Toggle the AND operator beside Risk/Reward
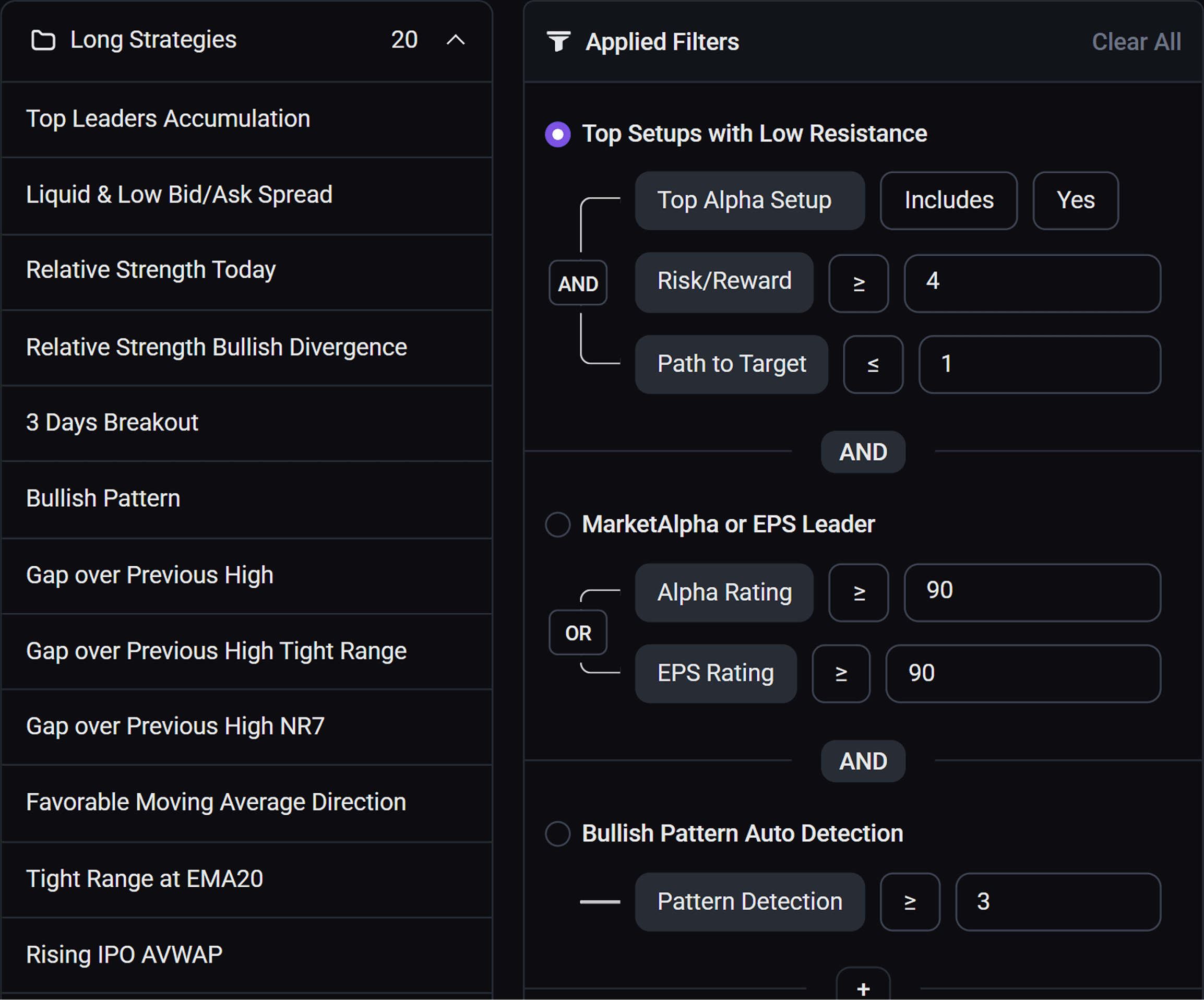Viewport: 1204px width, 1000px height. (x=577, y=283)
